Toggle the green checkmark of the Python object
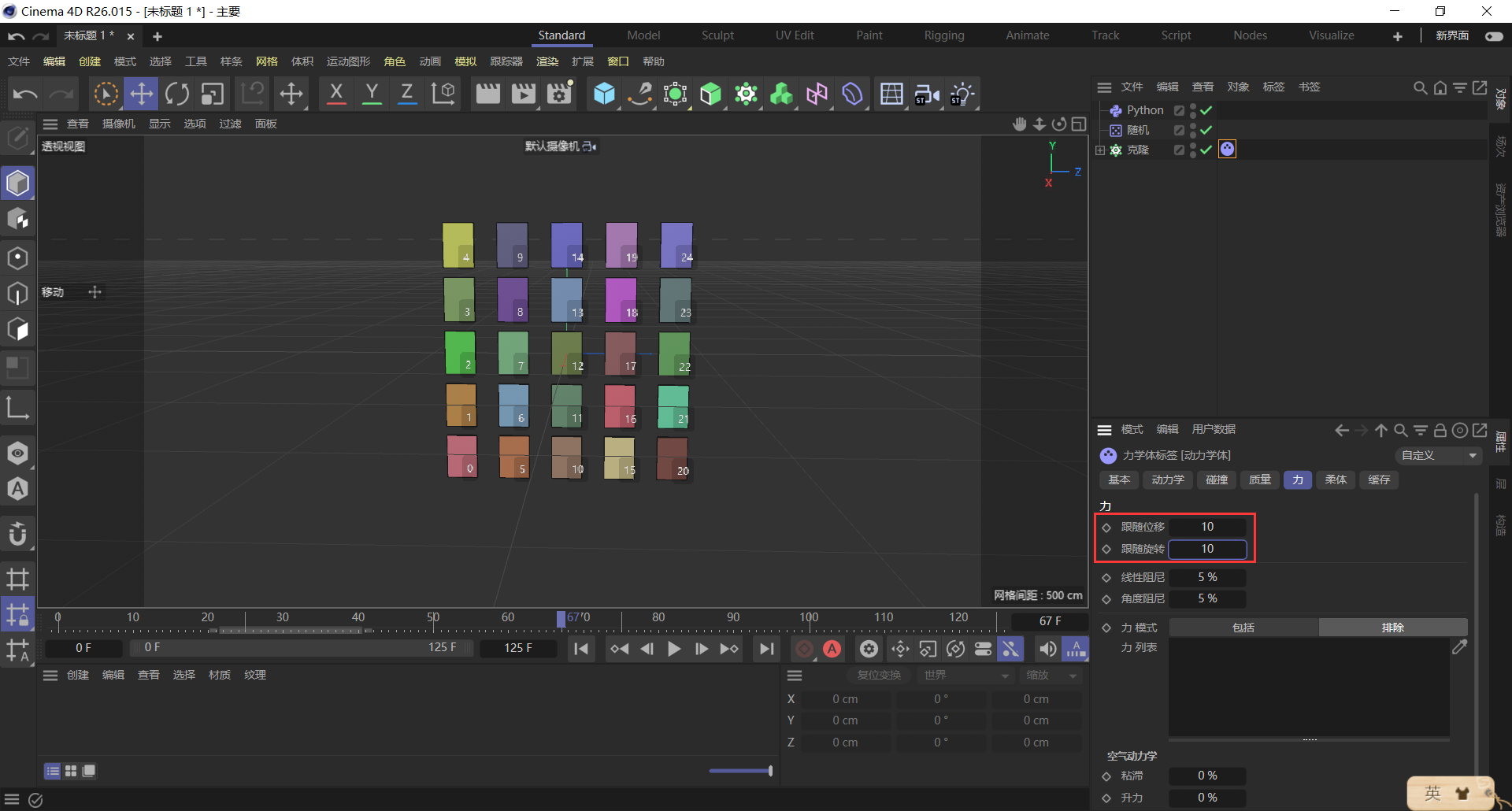This screenshot has width=1512, height=811. tap(1206, 110)
